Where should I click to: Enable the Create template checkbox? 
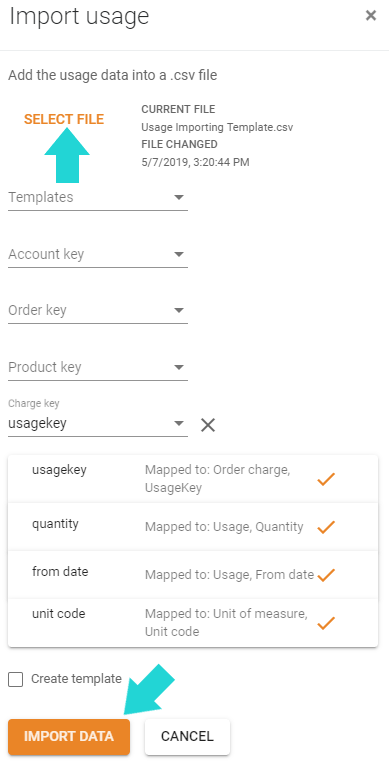point(16,679)
